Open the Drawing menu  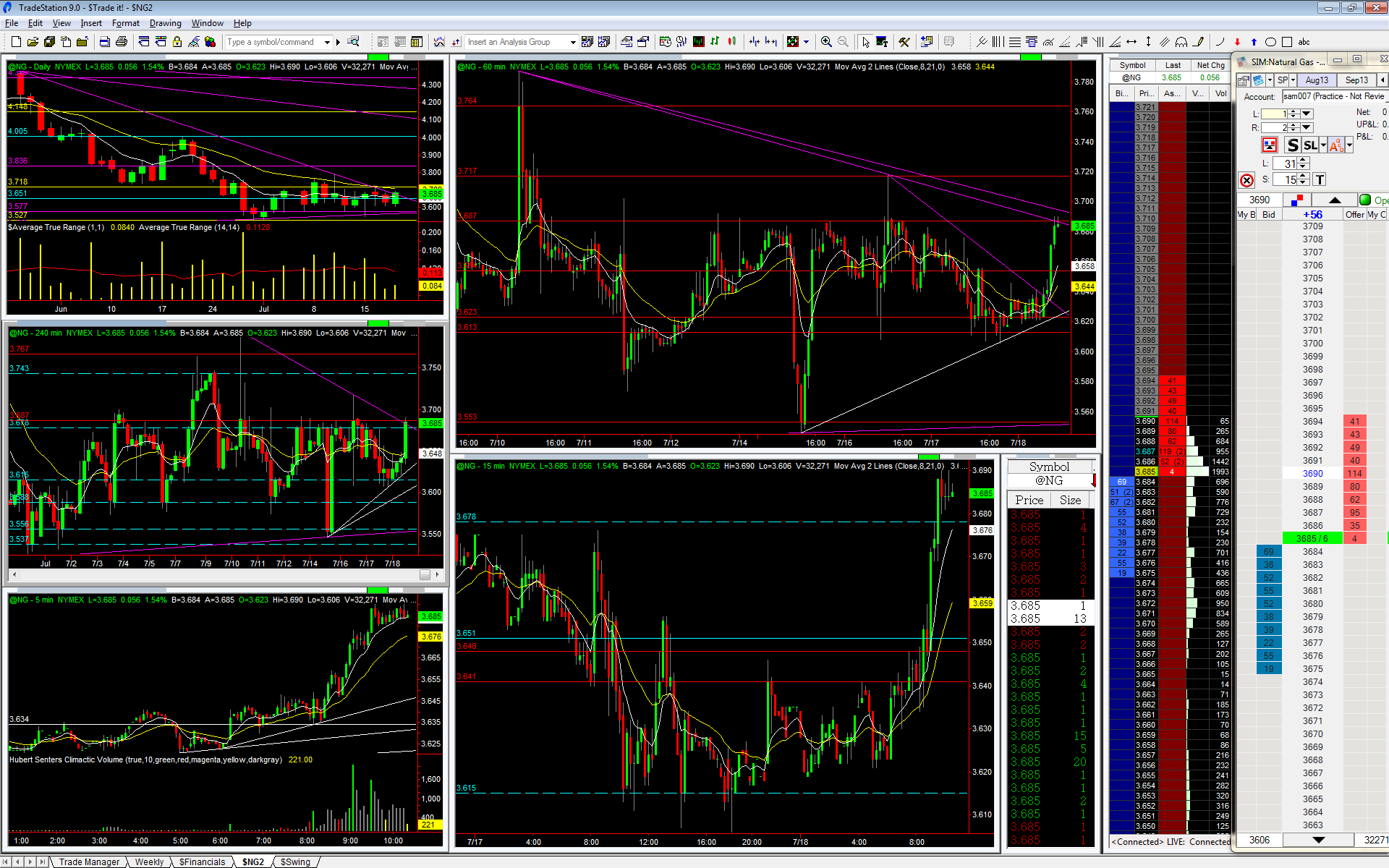point(165,23)
